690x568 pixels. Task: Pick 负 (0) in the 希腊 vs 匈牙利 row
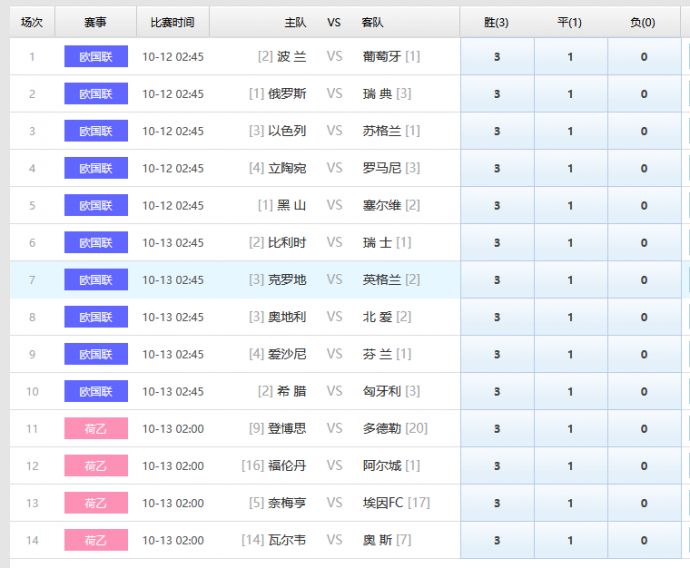point(644,392)
